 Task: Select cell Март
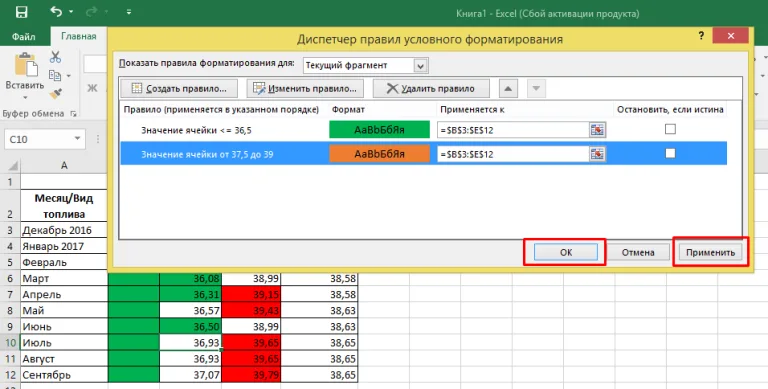[x=64, y=278]
